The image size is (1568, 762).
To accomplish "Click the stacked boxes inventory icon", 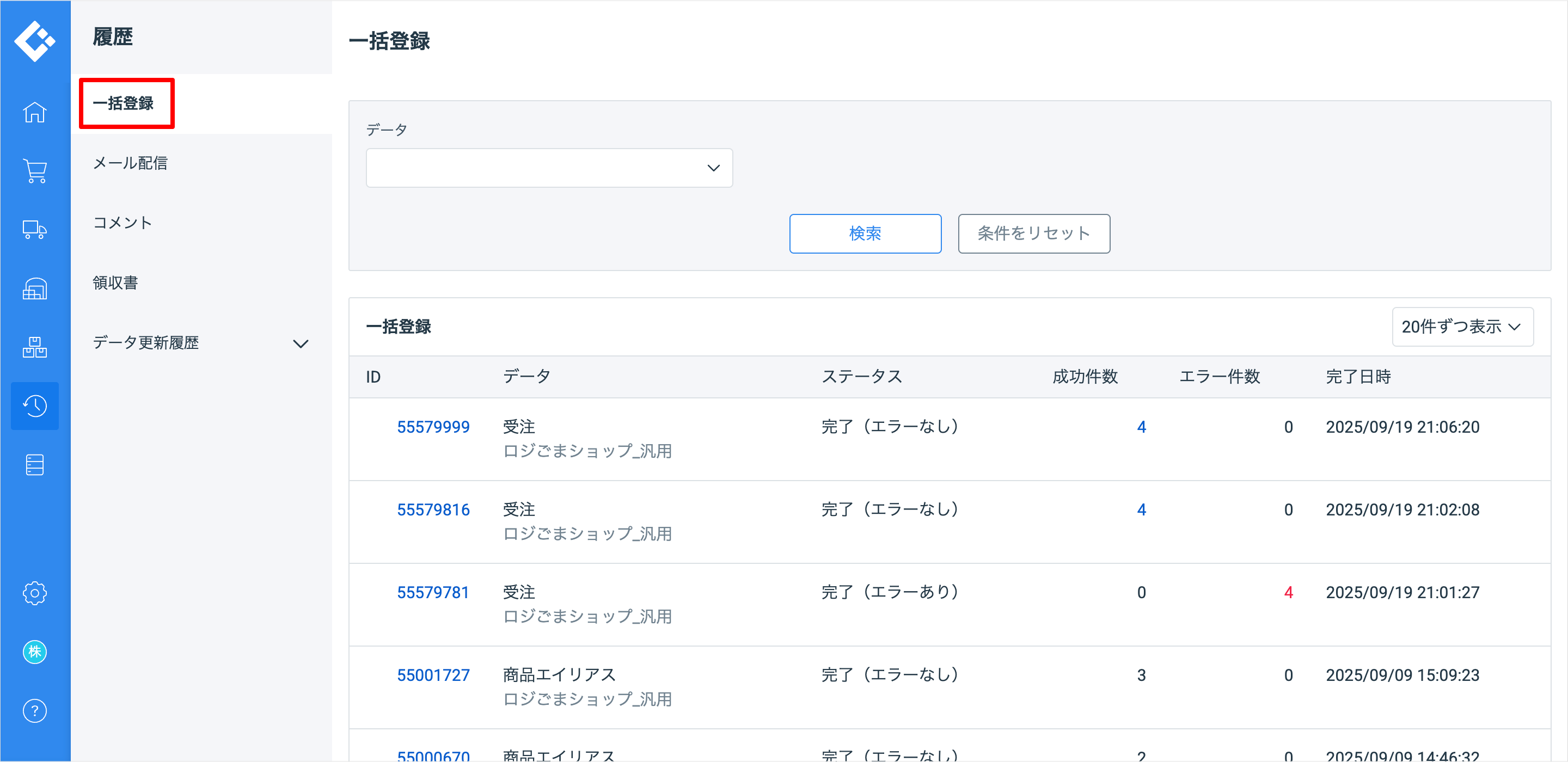I will coord(35,347).
